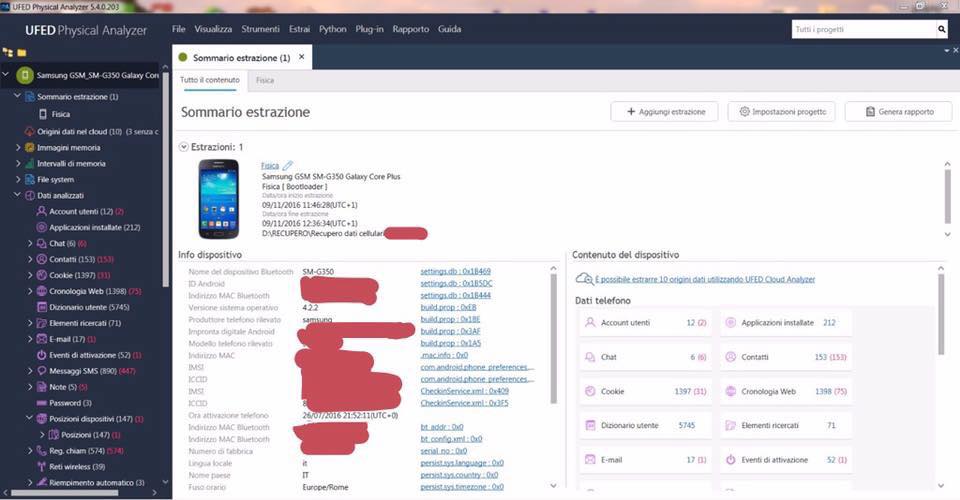Expand Intervalli di memoria tree node
Screen dimensions: 960x500
point(18,163)
